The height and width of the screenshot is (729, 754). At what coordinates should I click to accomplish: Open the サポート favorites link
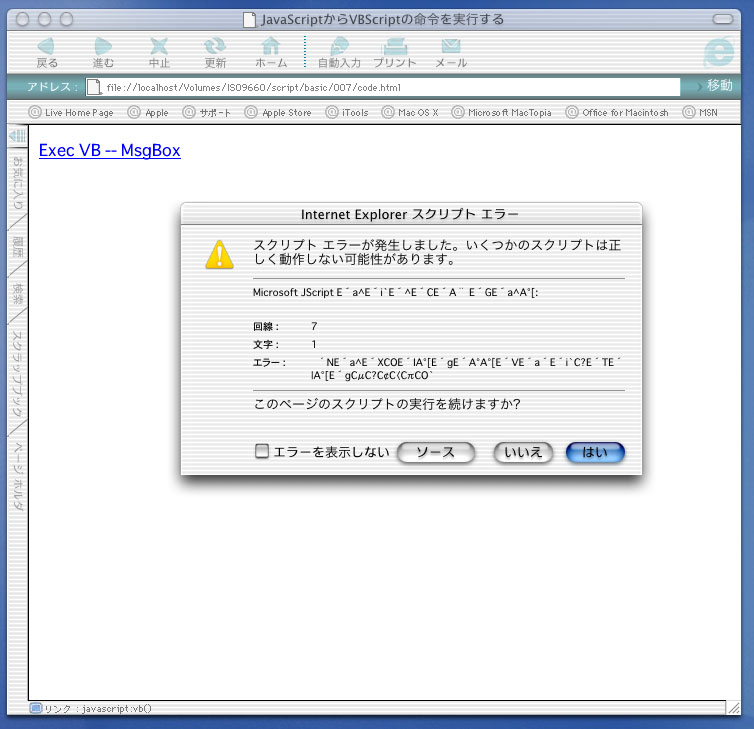point(207,113)
